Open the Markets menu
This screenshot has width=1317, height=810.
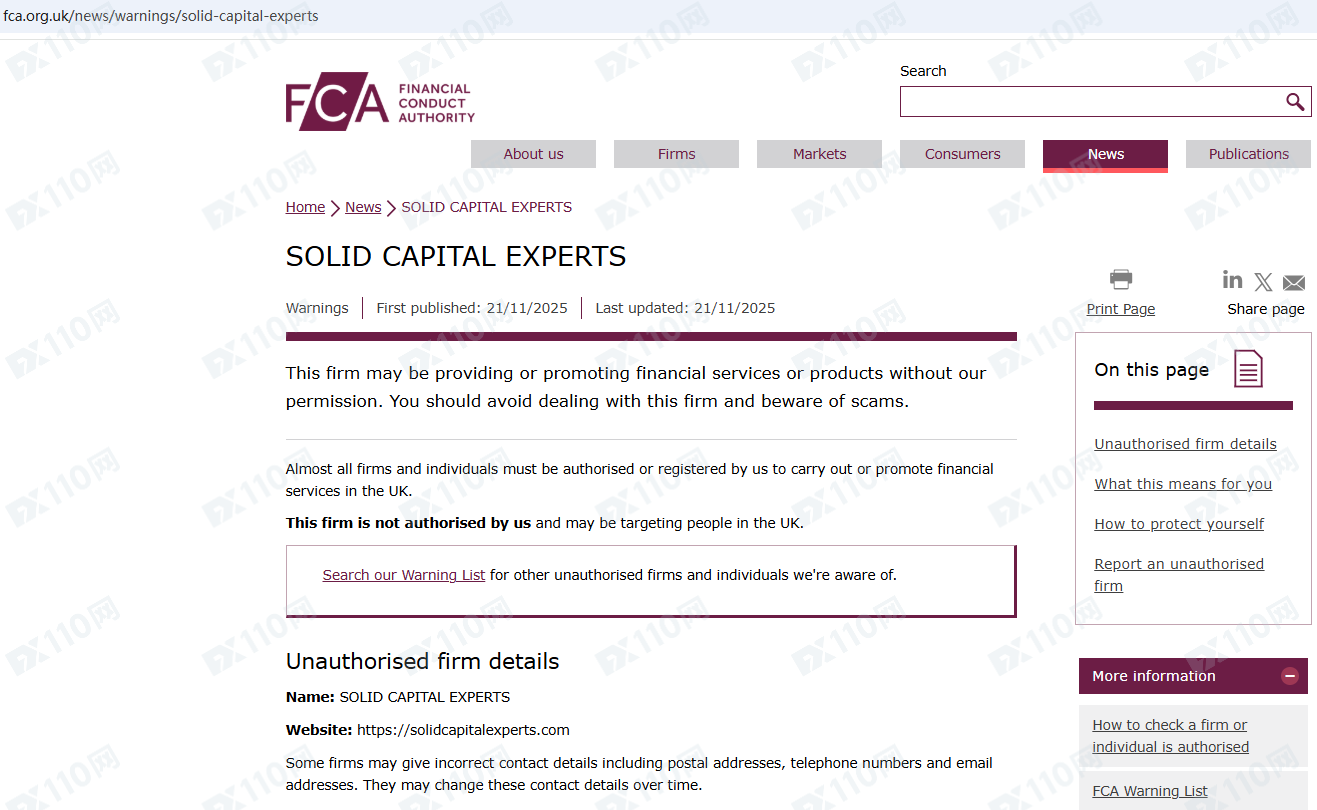point(819,154)
